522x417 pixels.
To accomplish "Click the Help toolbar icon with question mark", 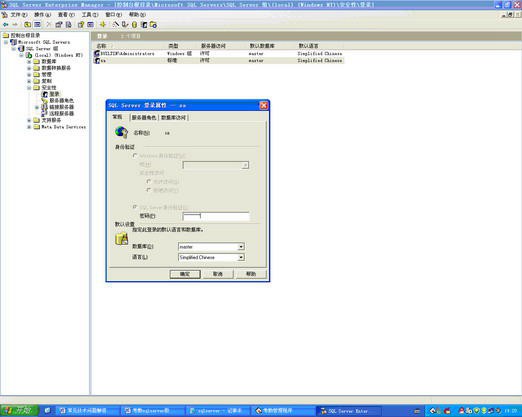I will (81, 25).
